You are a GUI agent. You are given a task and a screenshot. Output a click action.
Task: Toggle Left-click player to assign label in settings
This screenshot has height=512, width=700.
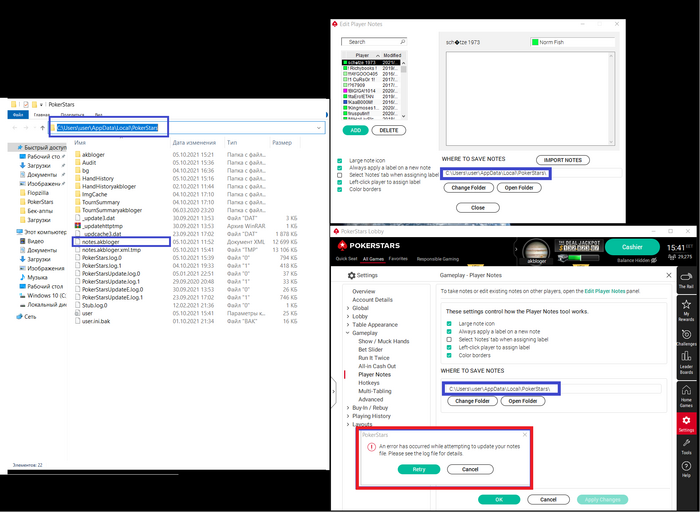pyautogui.click(x=449, y=348)
